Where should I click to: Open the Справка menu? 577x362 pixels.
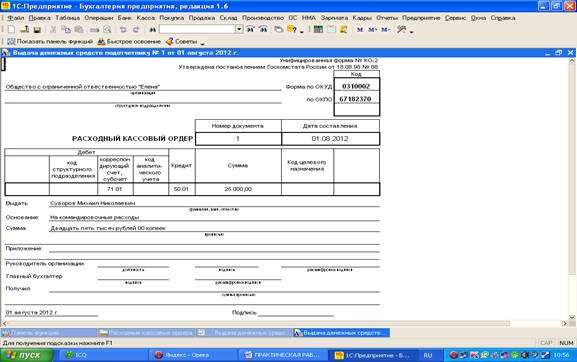[x=503, y=18]
